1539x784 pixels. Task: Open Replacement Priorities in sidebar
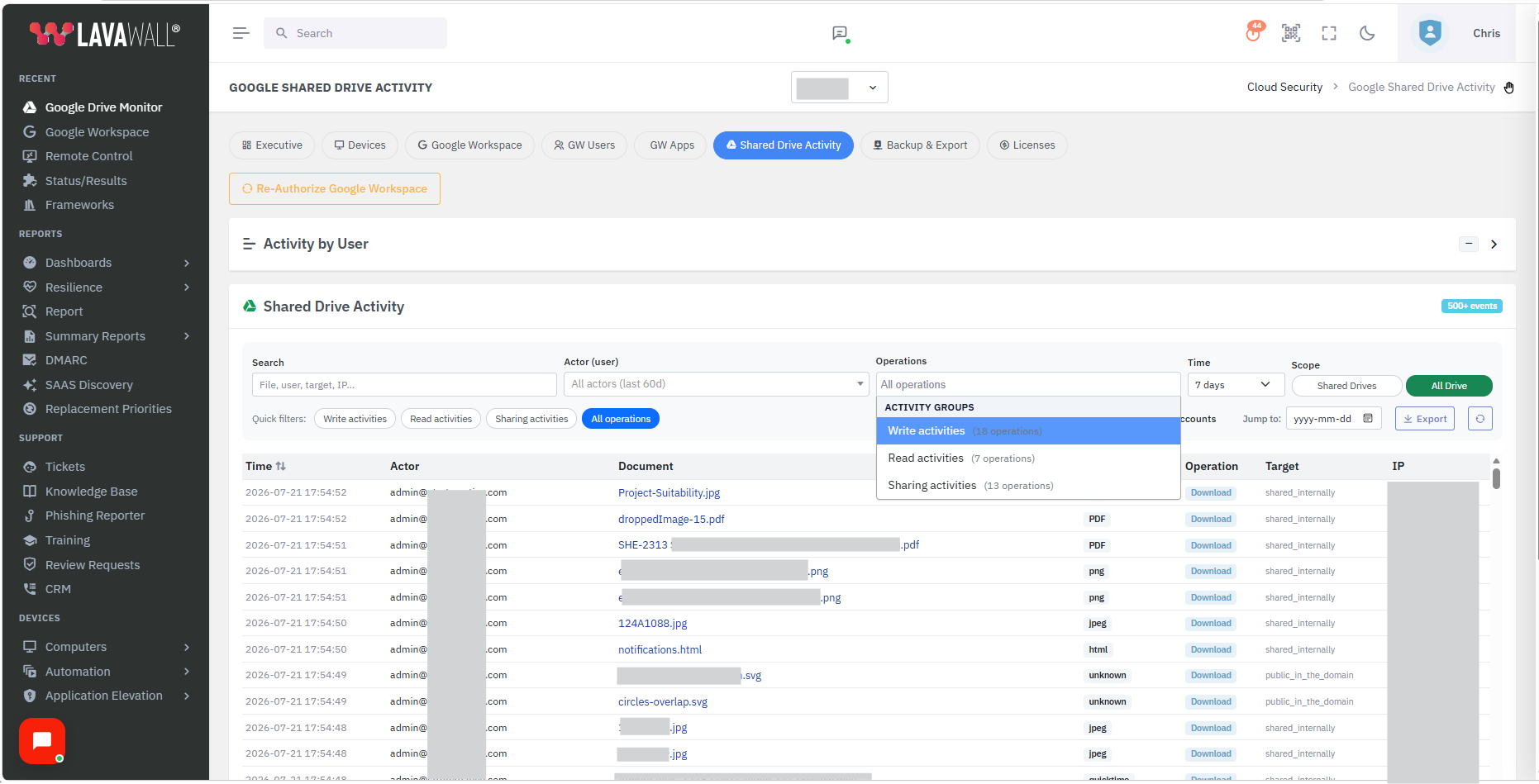(108, 409)
